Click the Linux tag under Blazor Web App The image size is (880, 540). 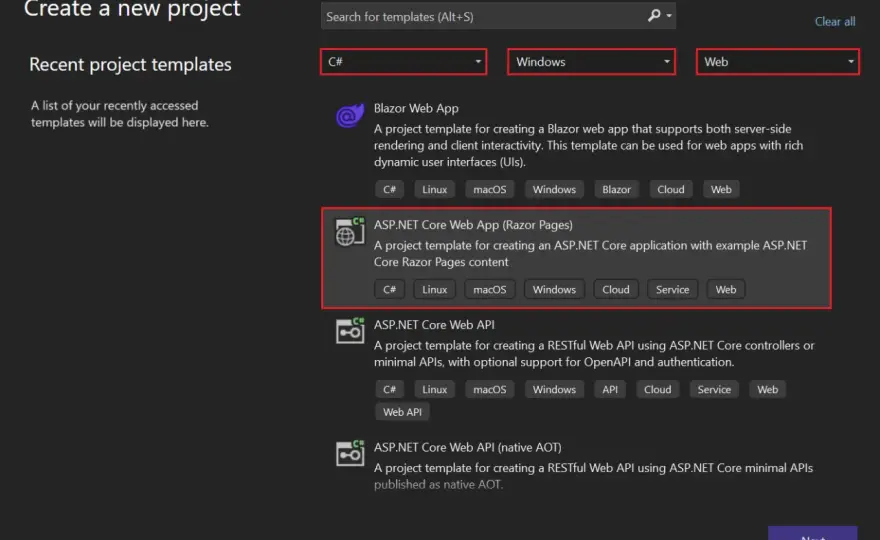point(434,189)
